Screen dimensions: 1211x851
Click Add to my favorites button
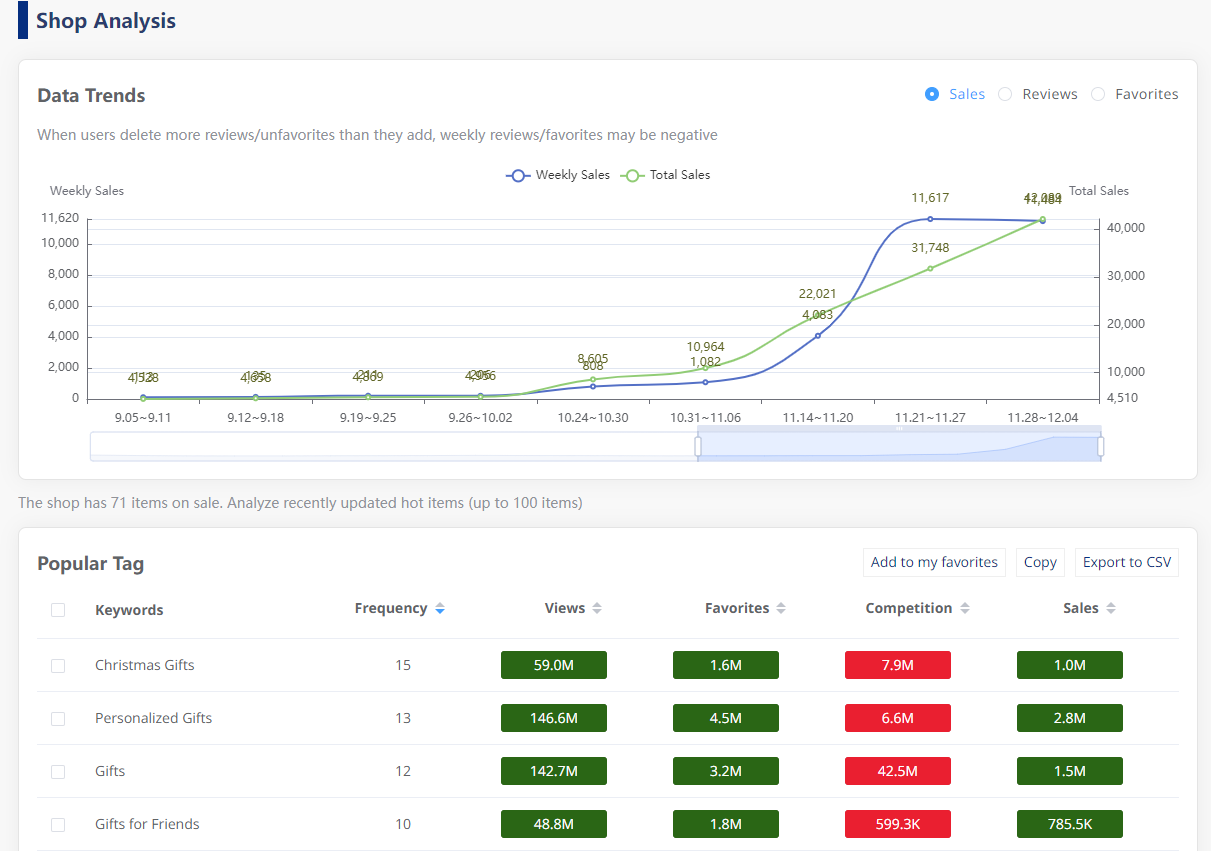934,562
